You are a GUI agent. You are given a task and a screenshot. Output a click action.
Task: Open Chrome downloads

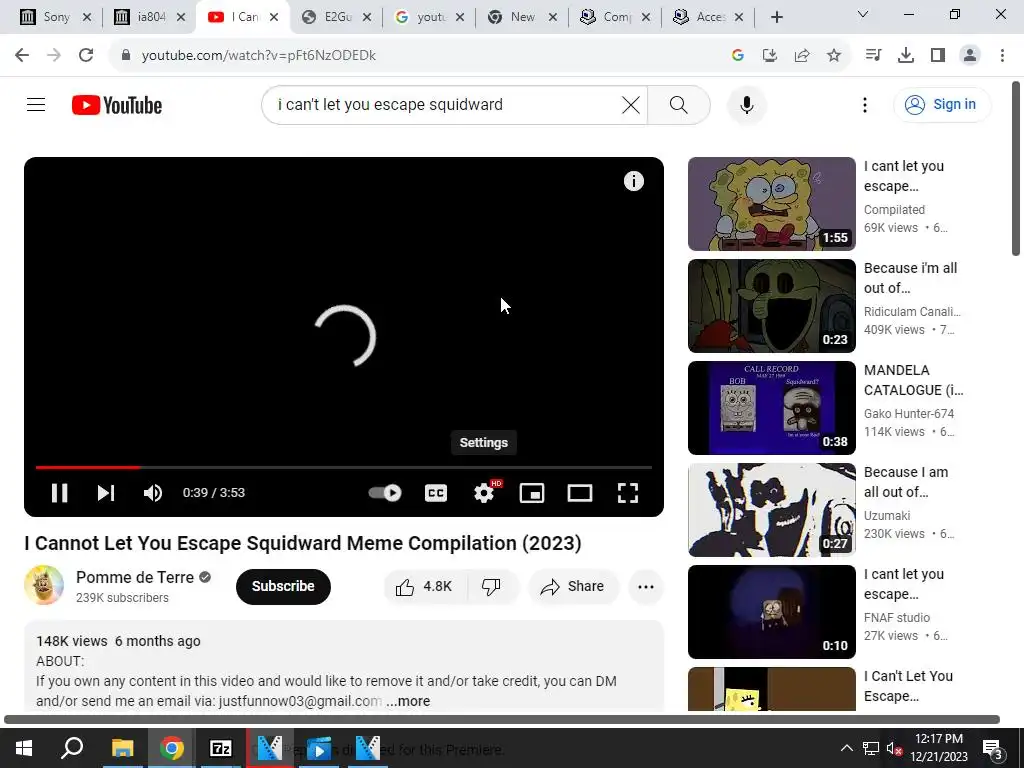click(x=906, y=56)
